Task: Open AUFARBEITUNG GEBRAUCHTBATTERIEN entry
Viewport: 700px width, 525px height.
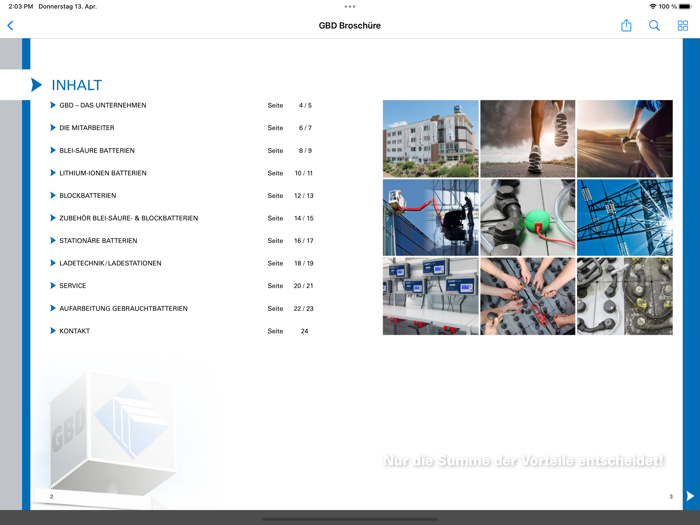Action: (123, 308)
